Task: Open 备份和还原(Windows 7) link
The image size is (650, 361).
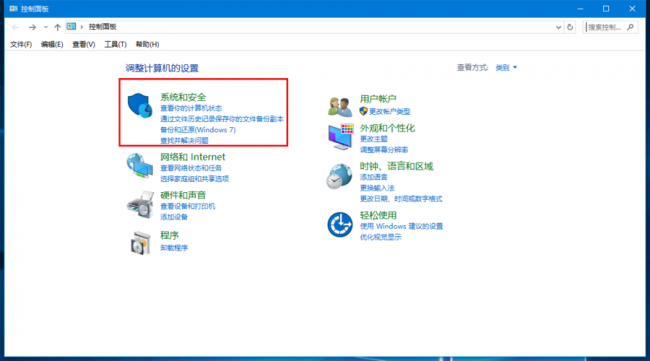Action: tap(198, 130)
